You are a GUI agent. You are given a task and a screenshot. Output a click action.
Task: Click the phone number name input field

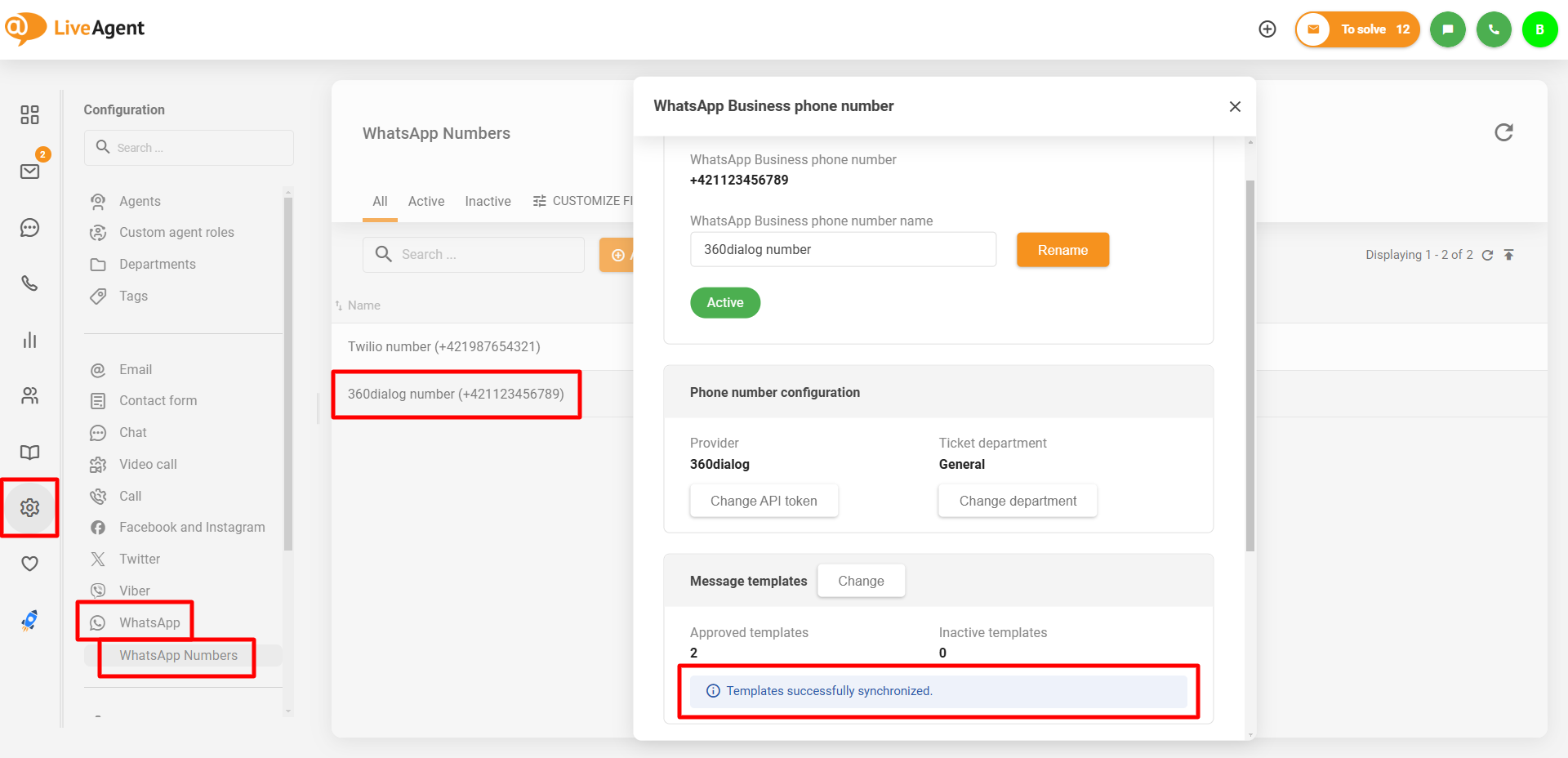coord(842,250)
